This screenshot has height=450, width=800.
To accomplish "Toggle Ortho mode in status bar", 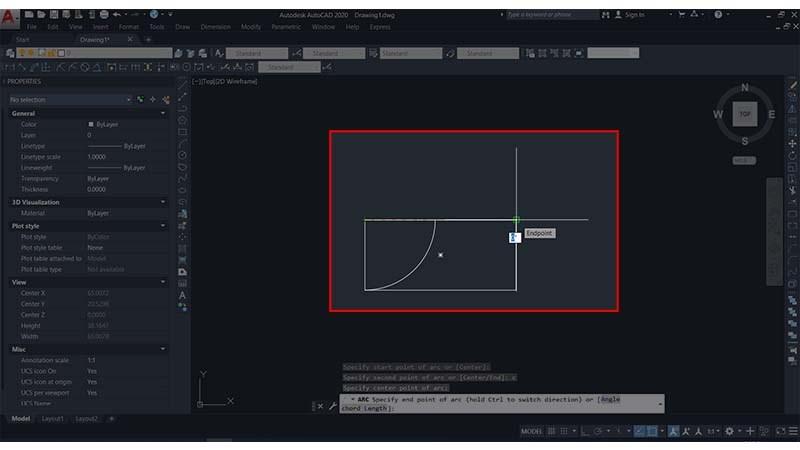I will 585,431.
